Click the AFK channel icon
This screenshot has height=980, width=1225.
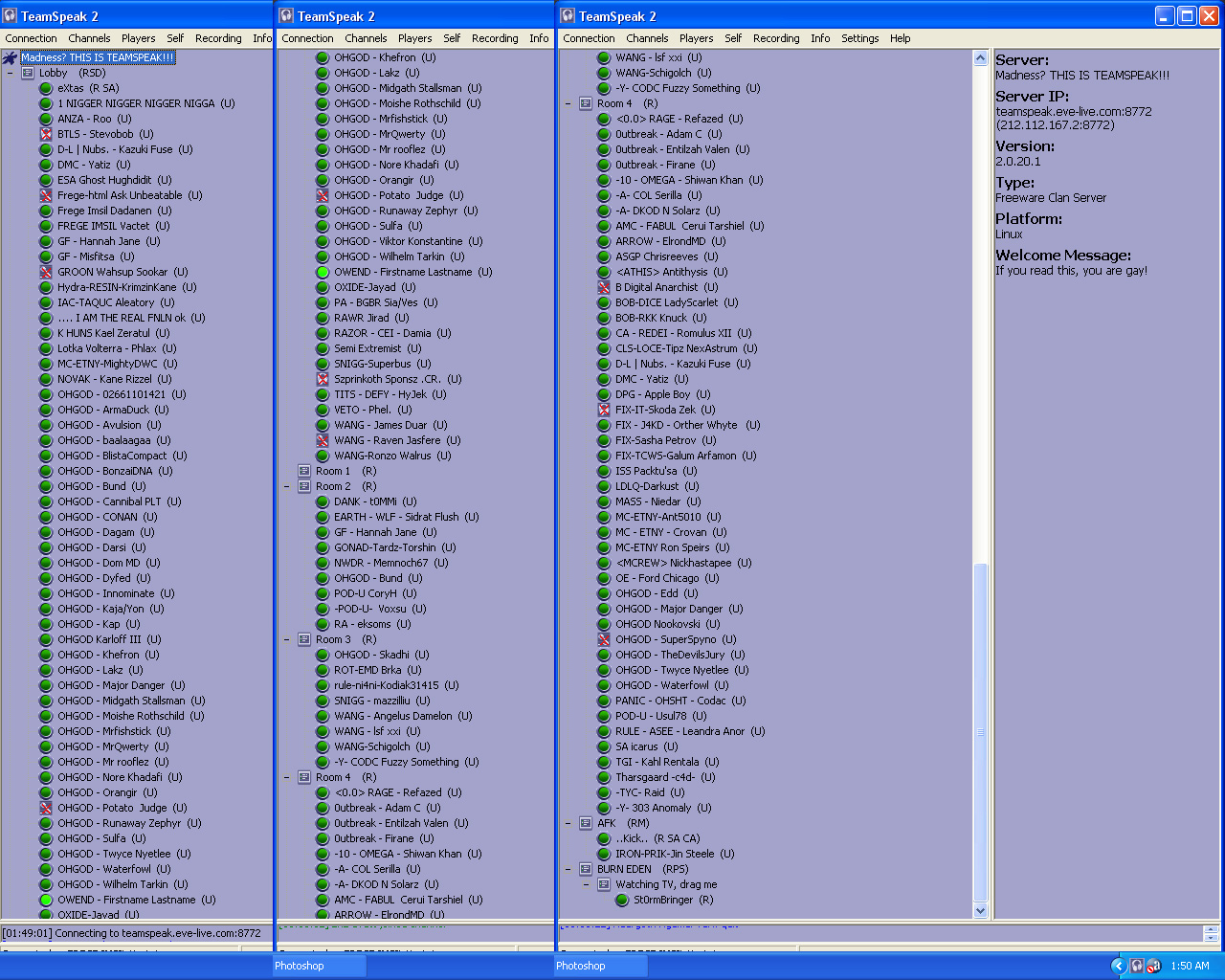(x=586, y=823)
